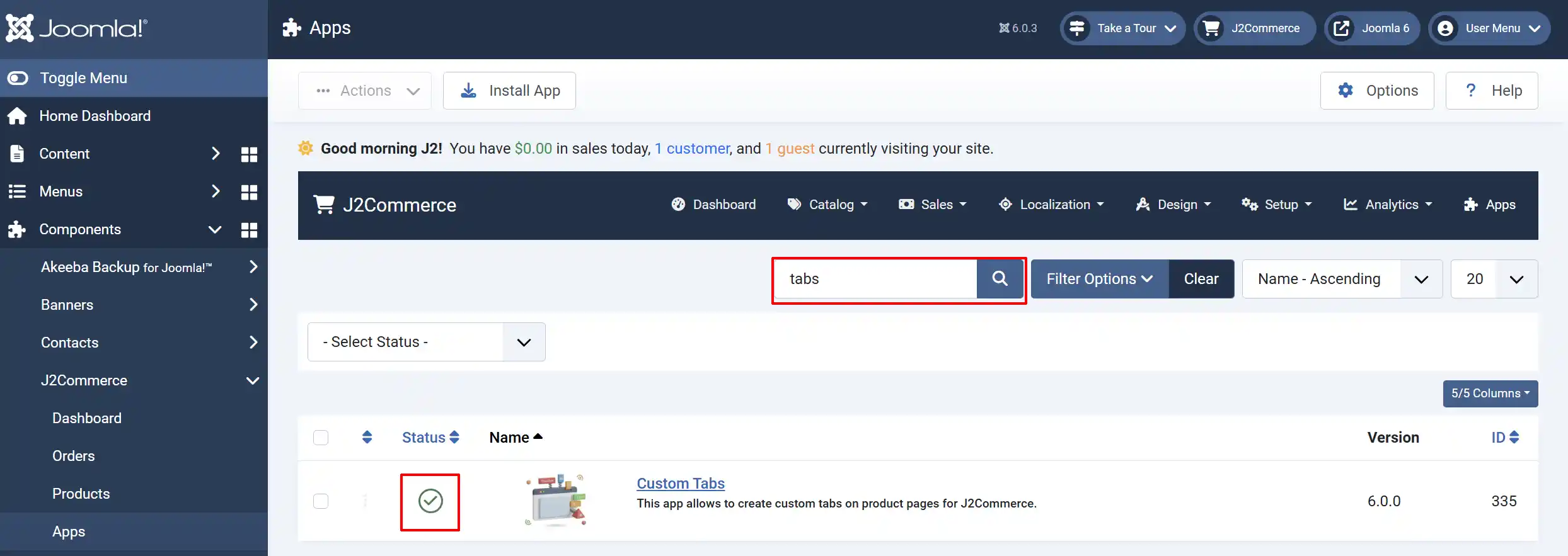The height and width of the screenshot is (556, 1568).
Task: Collapse the Components sidebar menu
Action: 215,229
